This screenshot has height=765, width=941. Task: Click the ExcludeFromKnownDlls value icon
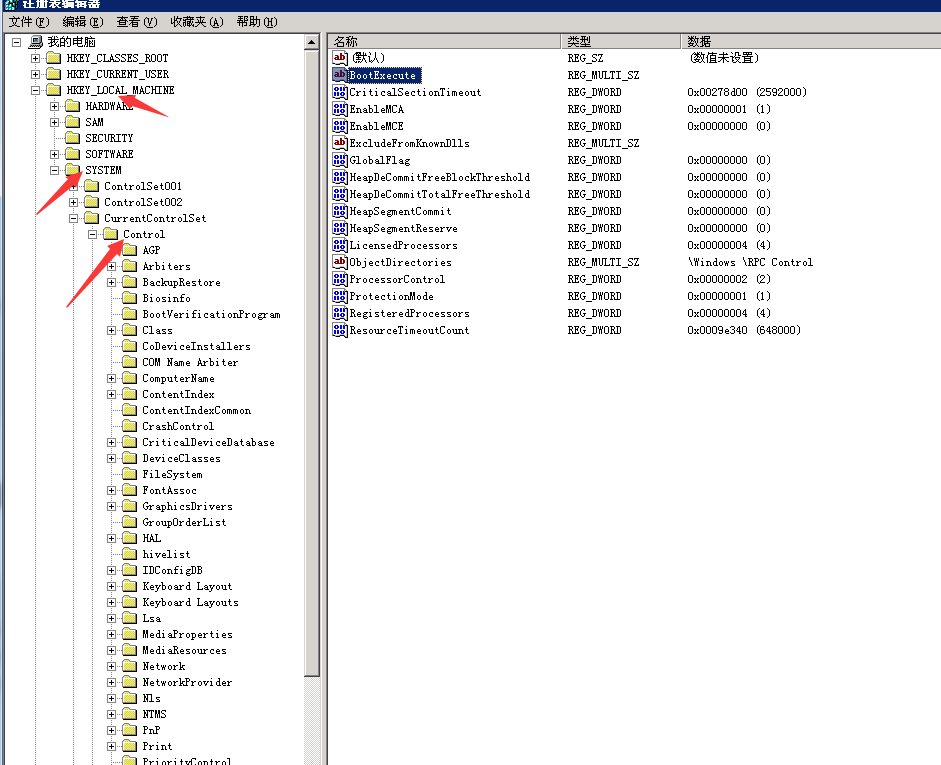click(x=340, y=143)
